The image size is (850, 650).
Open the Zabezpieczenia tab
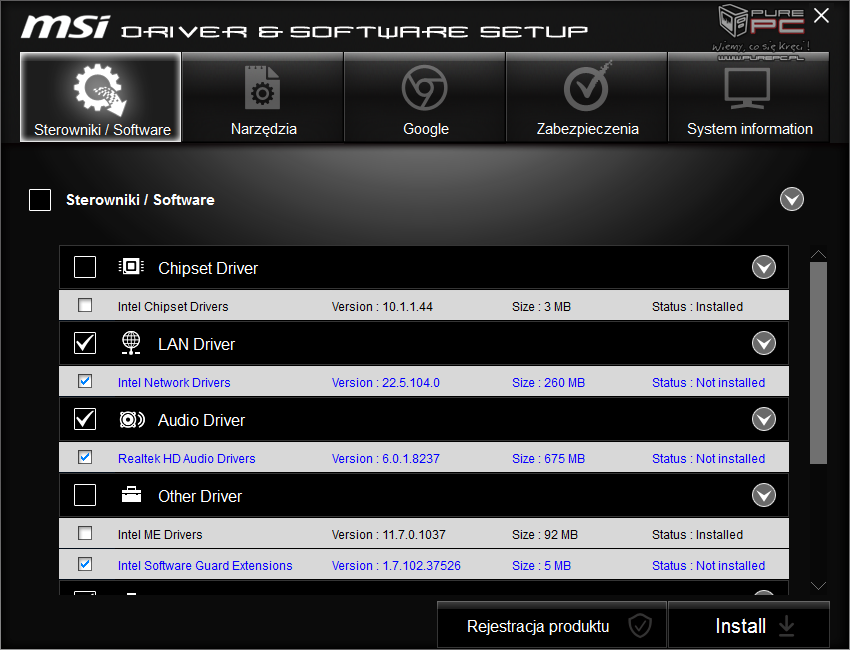point(587,97)
